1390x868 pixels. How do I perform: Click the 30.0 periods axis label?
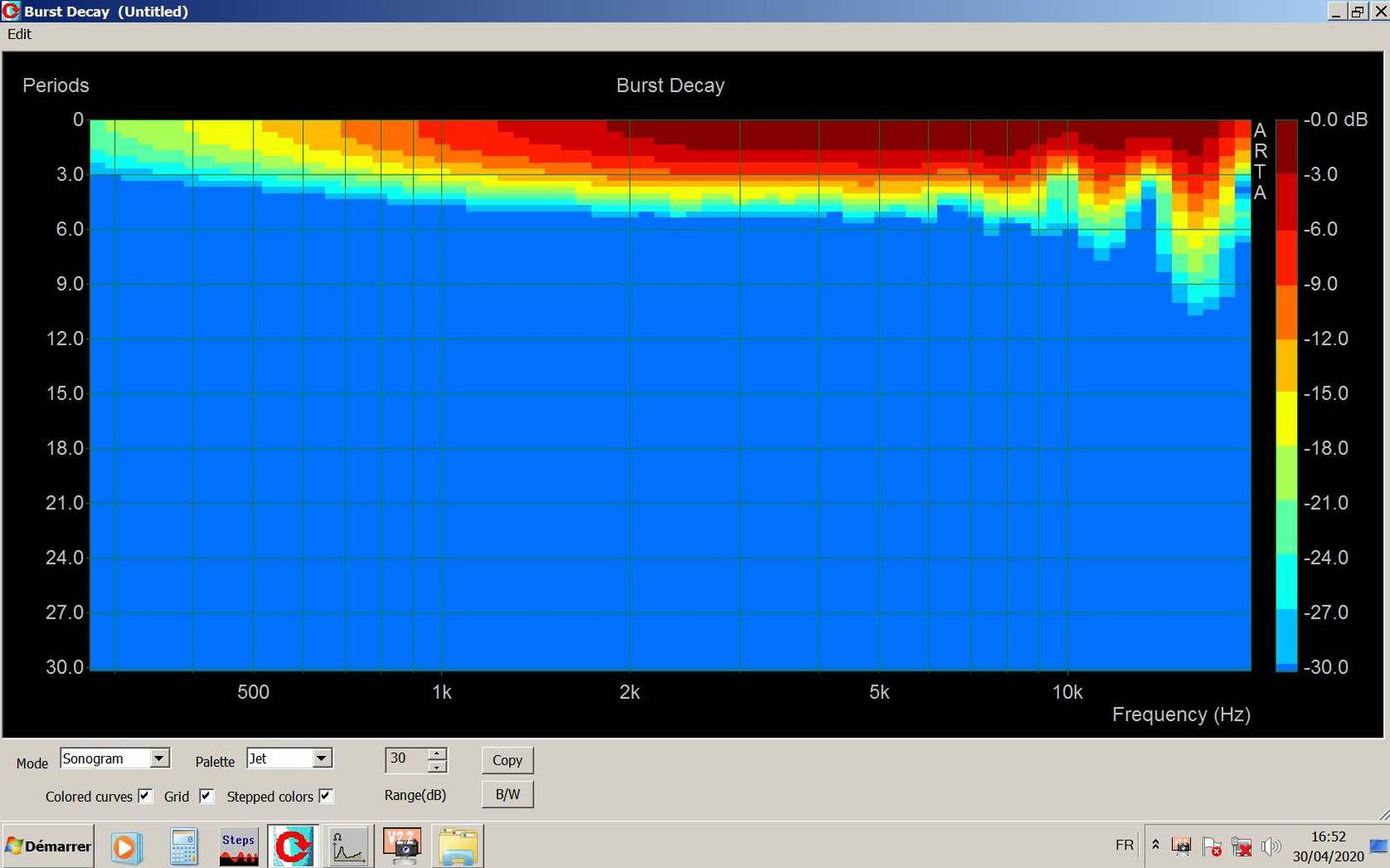(65, 667)
